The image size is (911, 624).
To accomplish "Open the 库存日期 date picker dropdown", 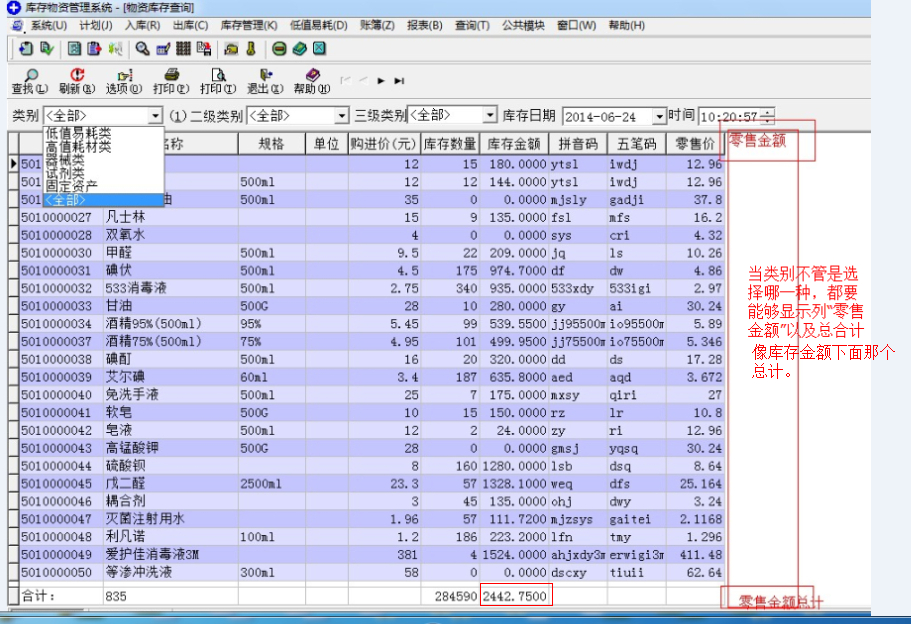I will click(659, 117).
